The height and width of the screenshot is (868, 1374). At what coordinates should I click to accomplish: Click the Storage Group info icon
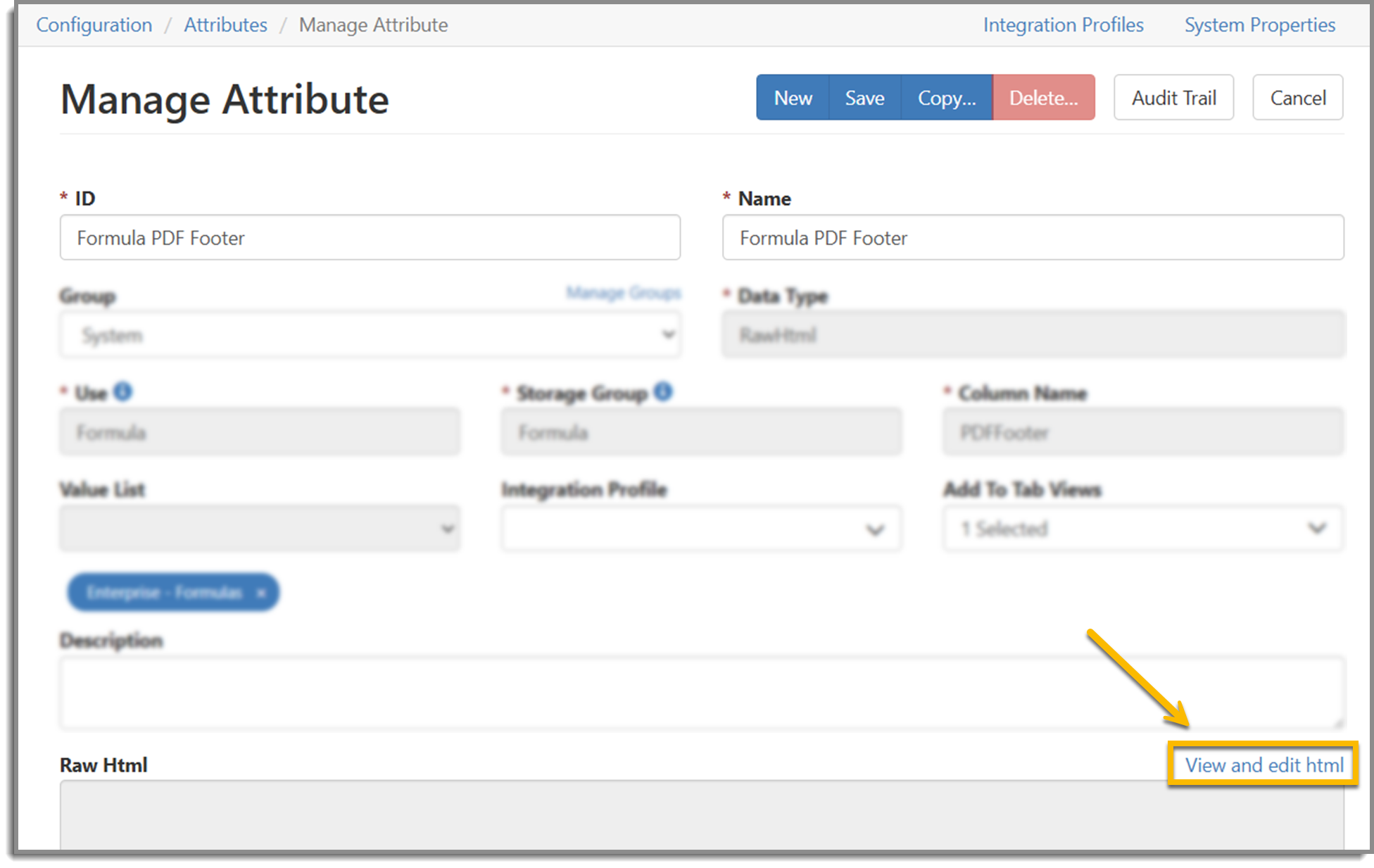pyautogui.click(x=662, y=391)
